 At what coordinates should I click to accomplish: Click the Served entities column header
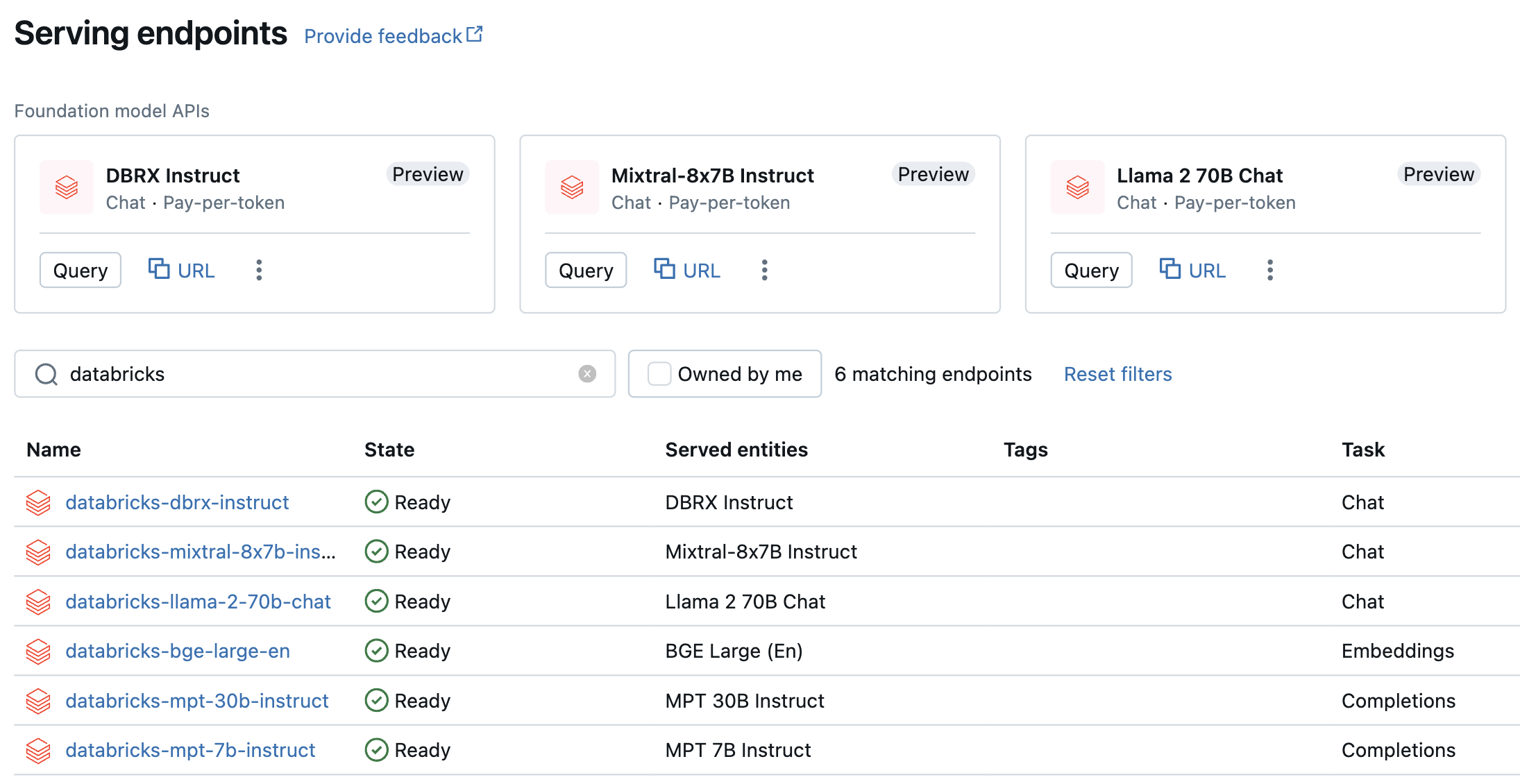tap(736, 450)
